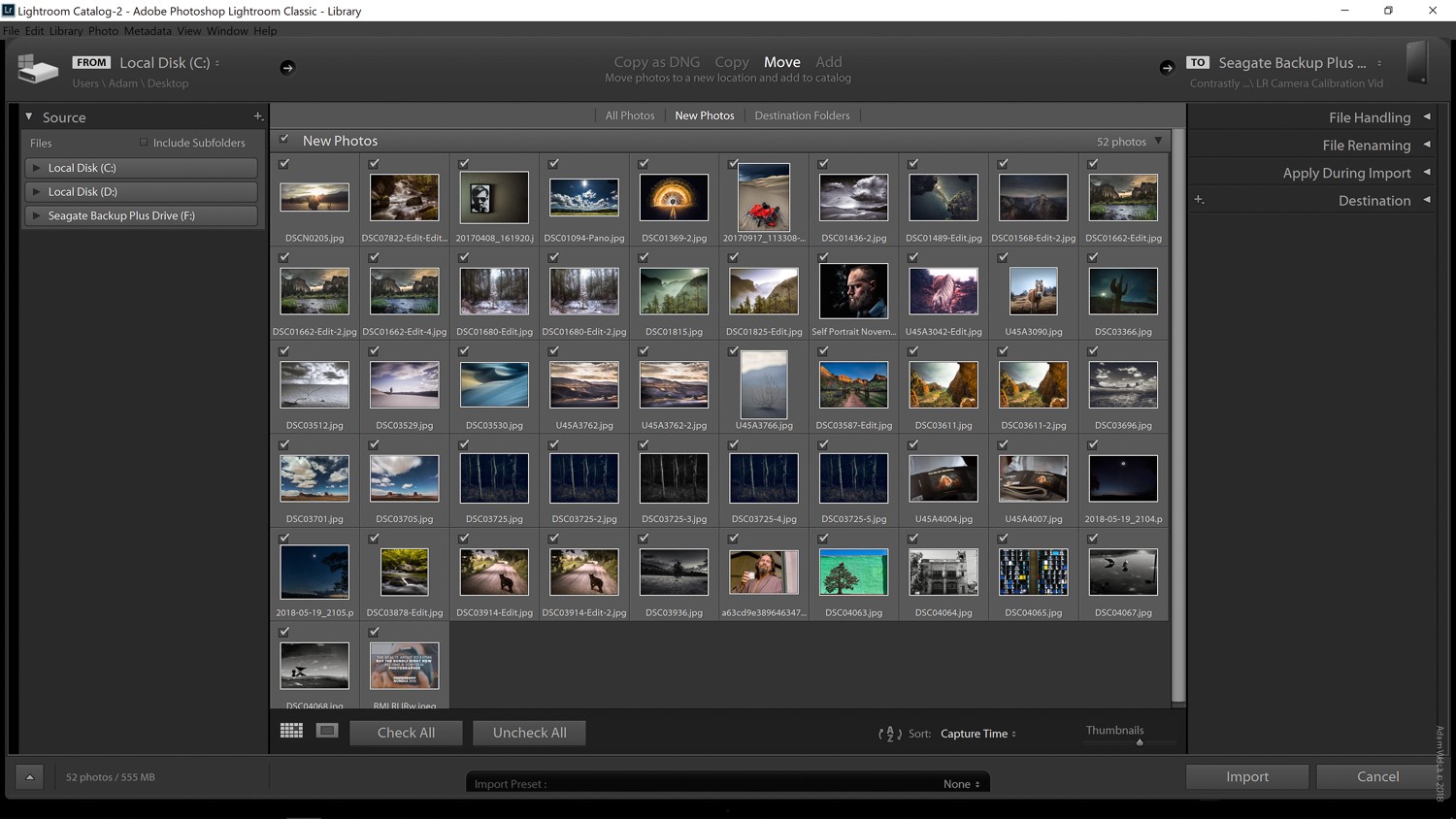The image size is (1456, 819).
Task: Click the plus icon next to Destination panel
Action: tap(1199, 200)
